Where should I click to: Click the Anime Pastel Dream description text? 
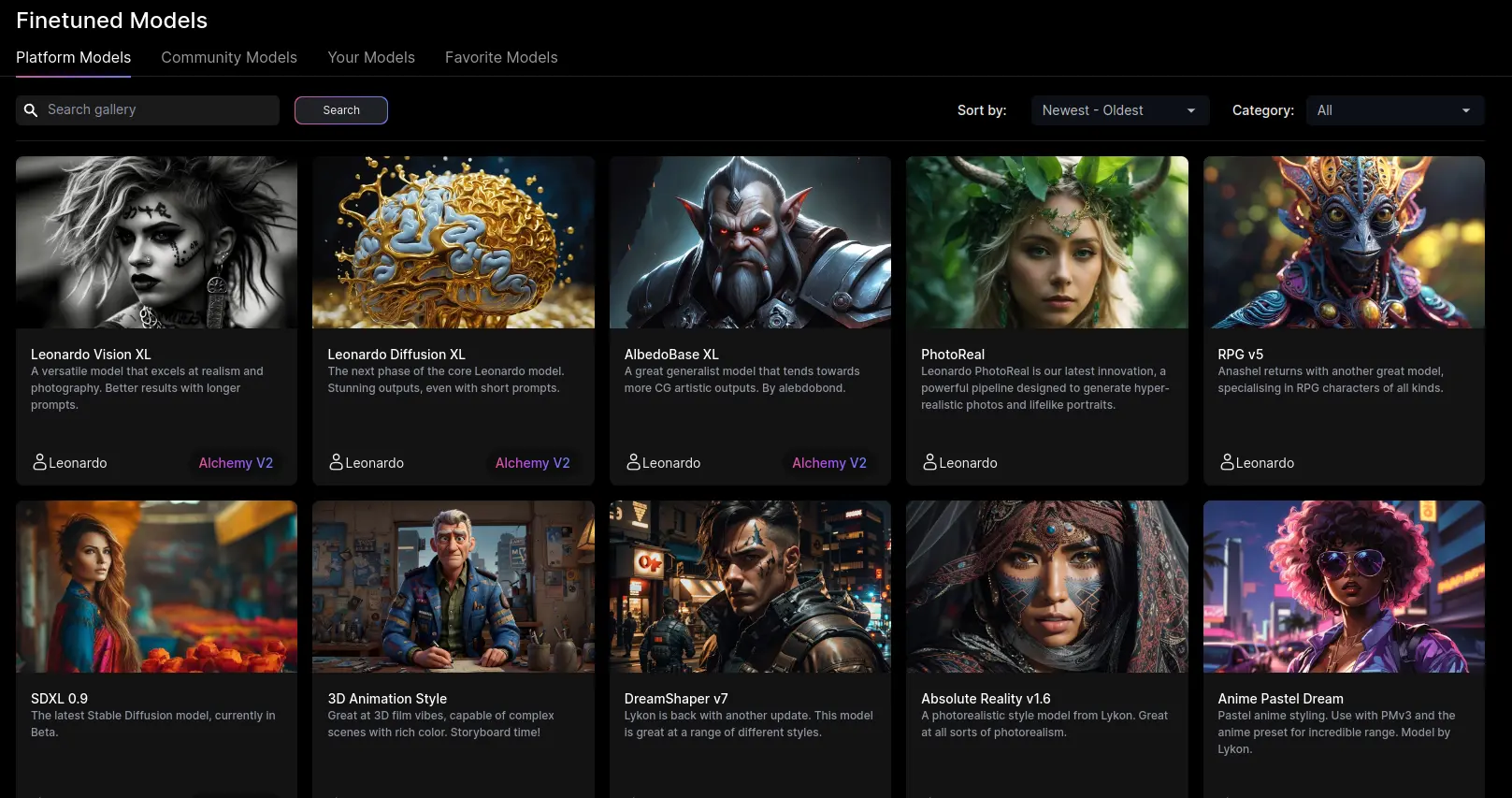[1336, 733]
